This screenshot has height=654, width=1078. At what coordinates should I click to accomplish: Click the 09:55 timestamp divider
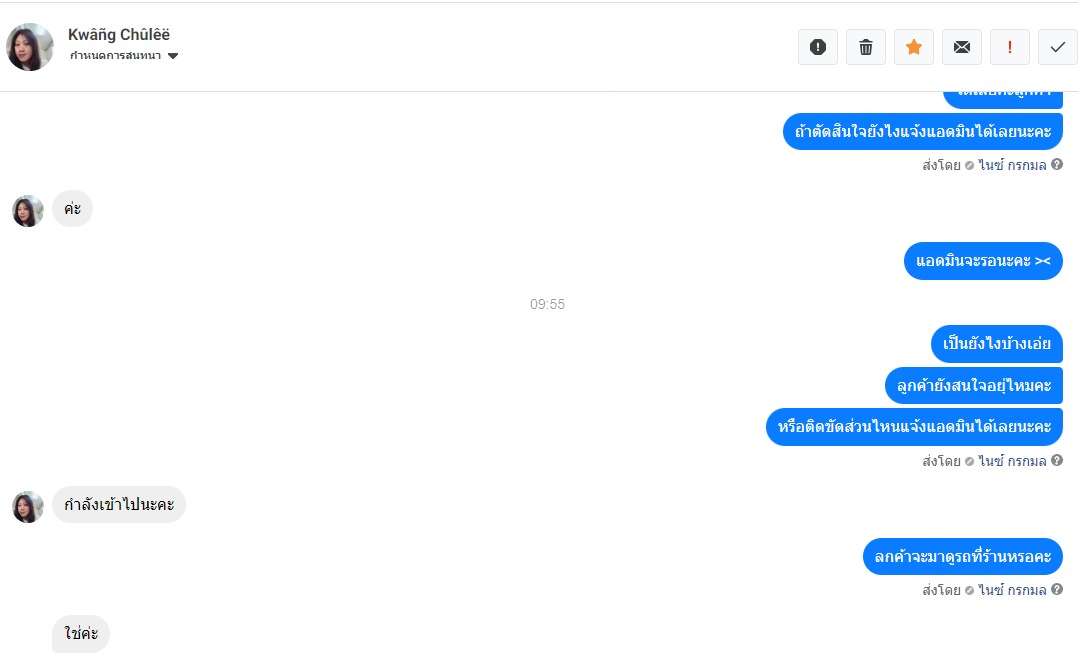pyautogui.click(x=547, y=304)
